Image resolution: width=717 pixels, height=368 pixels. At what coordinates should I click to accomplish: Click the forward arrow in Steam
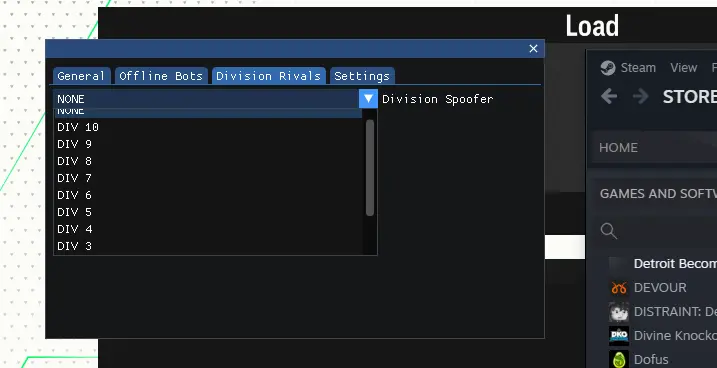pyautogui.click(x=641, y=96)
